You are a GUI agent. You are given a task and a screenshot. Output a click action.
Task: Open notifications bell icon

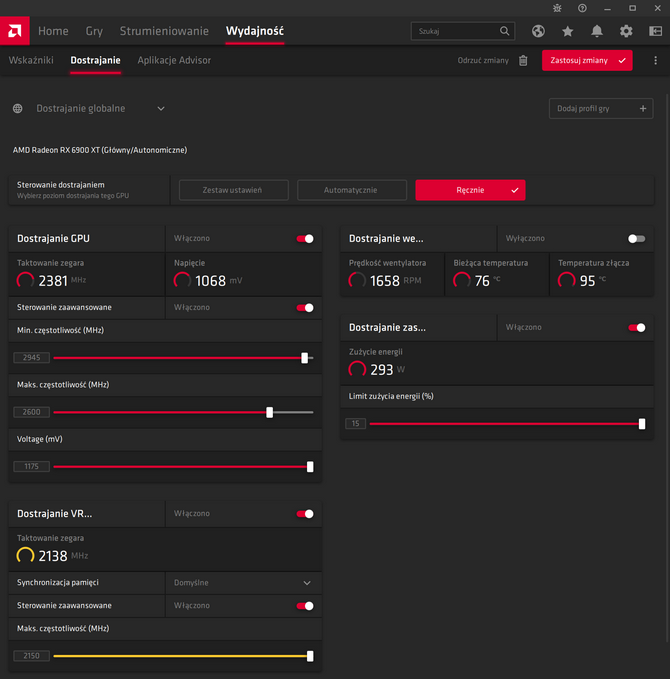click(597, 31)
